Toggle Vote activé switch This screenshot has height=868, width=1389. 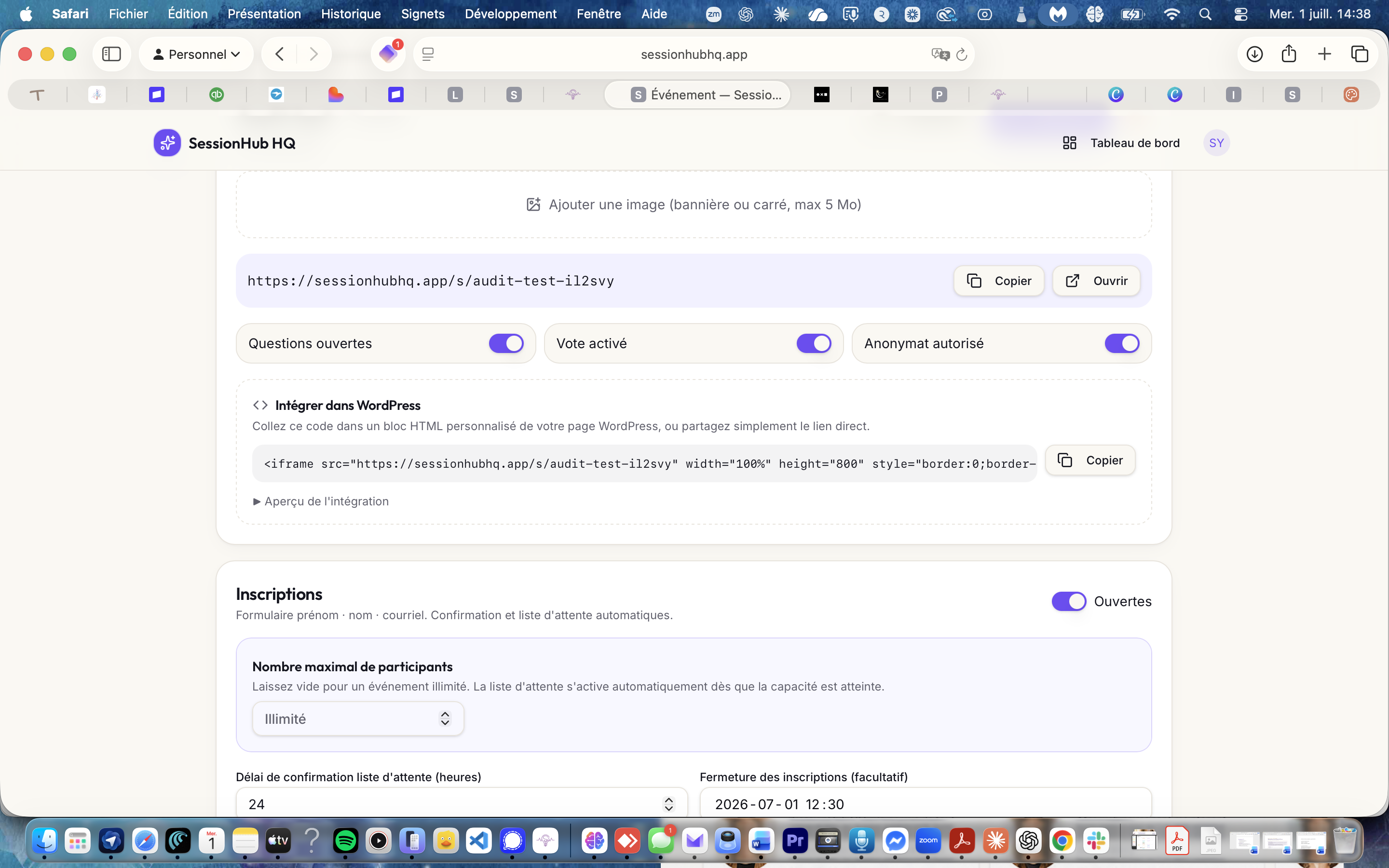click(x=814, y=343)
